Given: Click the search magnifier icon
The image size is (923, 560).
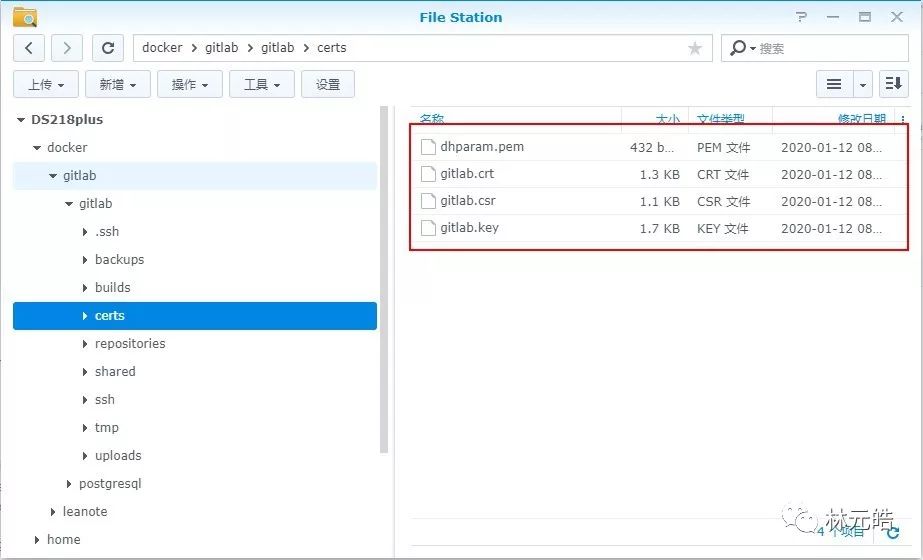Looking at the screenshot, I should [738, 48].
